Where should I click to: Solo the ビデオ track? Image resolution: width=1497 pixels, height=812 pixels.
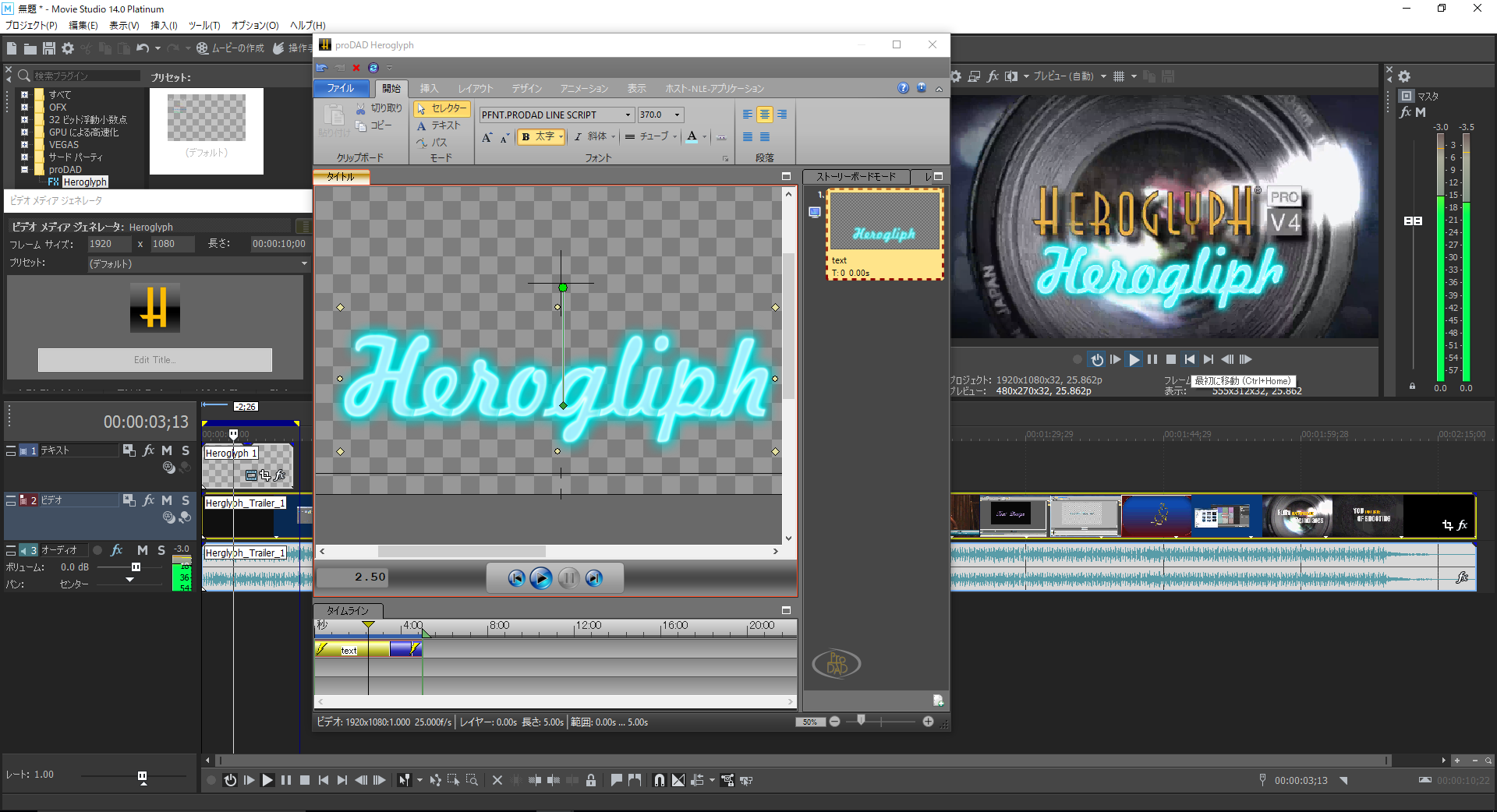(x=186, y=500)
